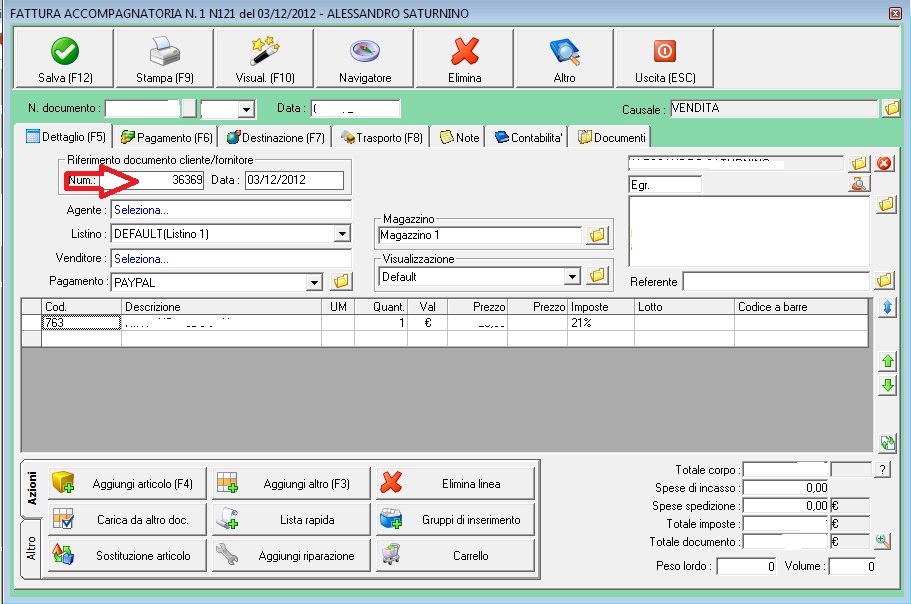Print document with Stampa (F9)
The width and height of the screenshot is (911, 604).
point(164,58)
